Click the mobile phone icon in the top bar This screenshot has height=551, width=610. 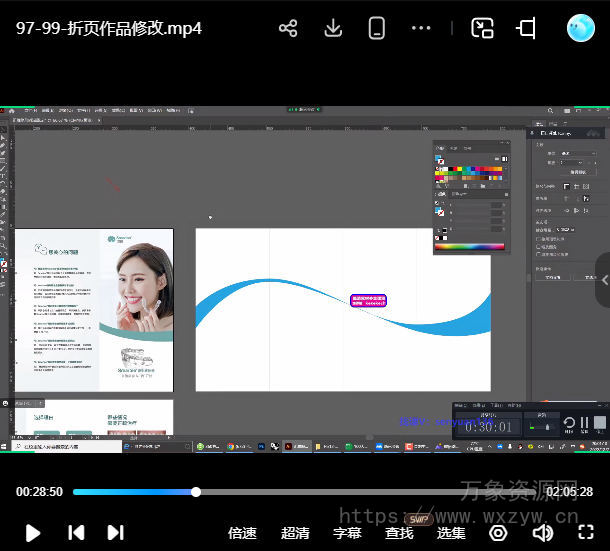pyautogui.click(x=377, y=28)
